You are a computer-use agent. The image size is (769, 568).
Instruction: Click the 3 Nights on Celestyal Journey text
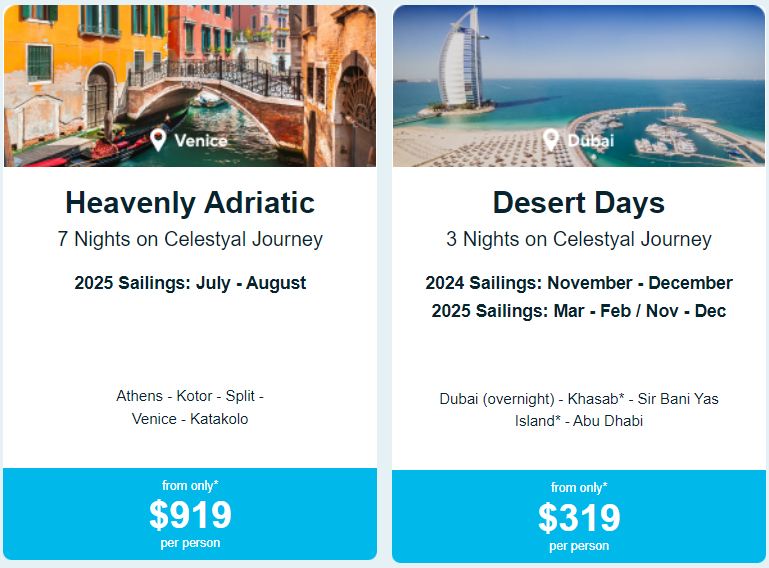[579, 239]
